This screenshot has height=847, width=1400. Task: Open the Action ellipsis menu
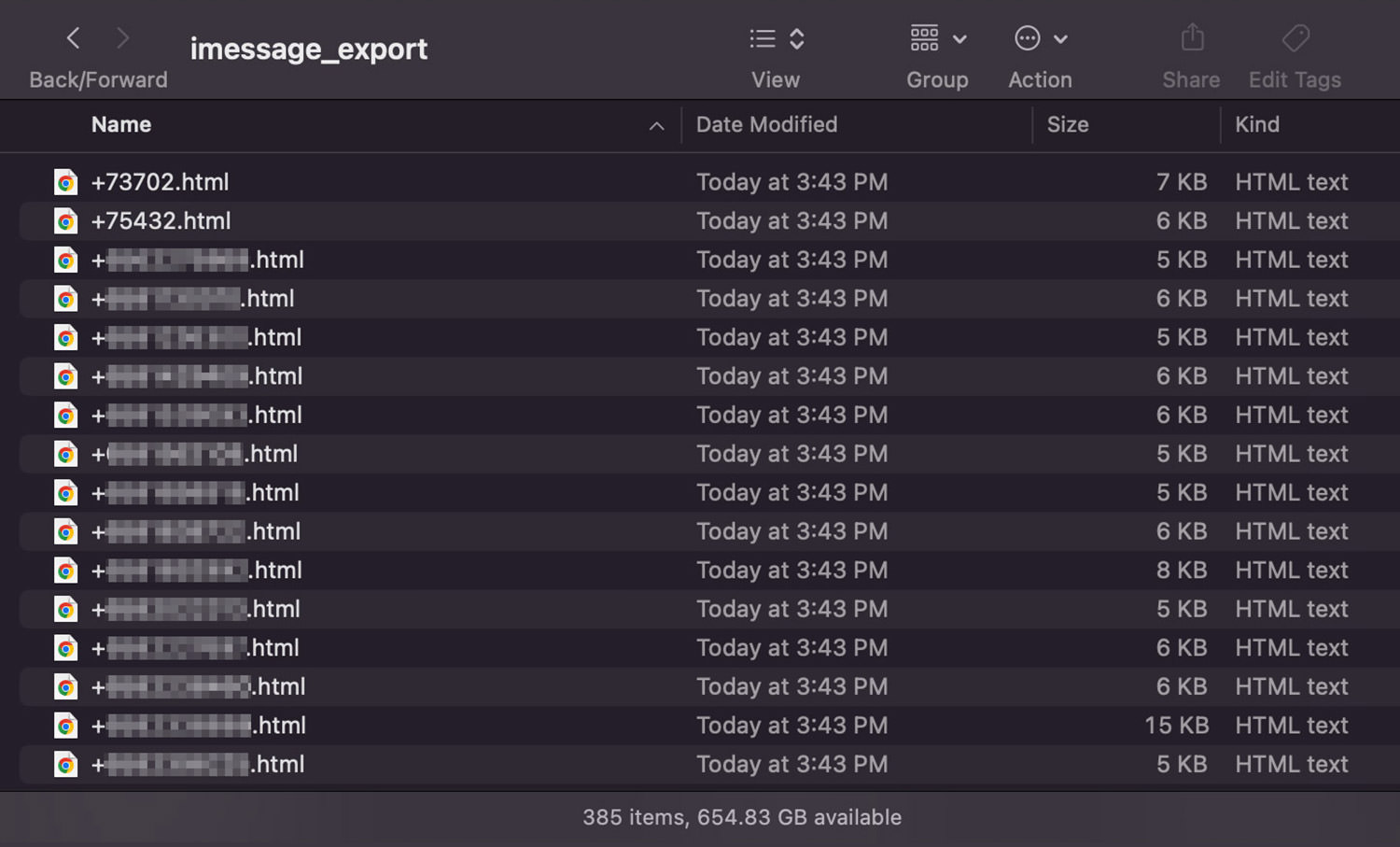1028,38
